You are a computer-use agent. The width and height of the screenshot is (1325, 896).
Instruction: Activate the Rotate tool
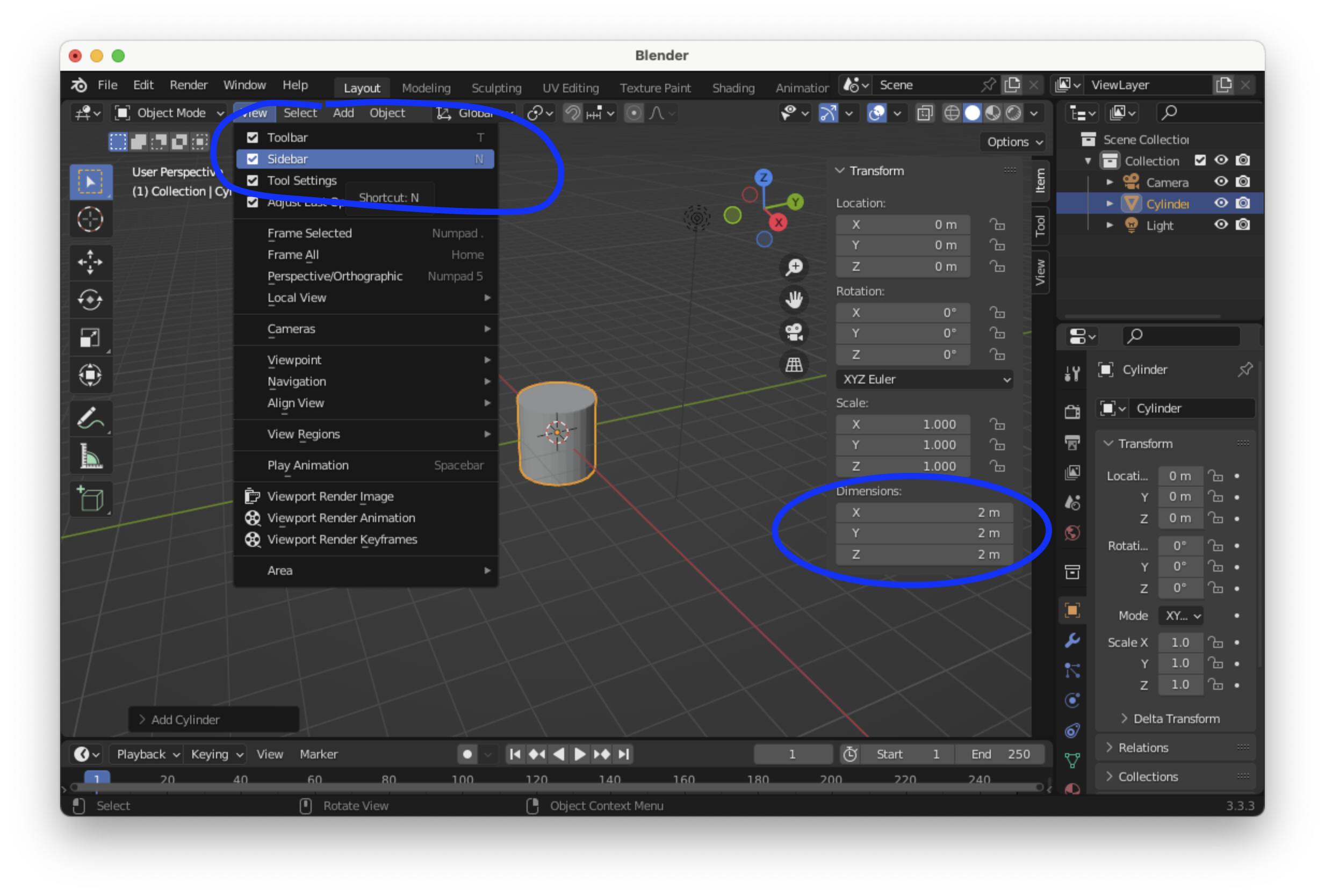(91, 299)
